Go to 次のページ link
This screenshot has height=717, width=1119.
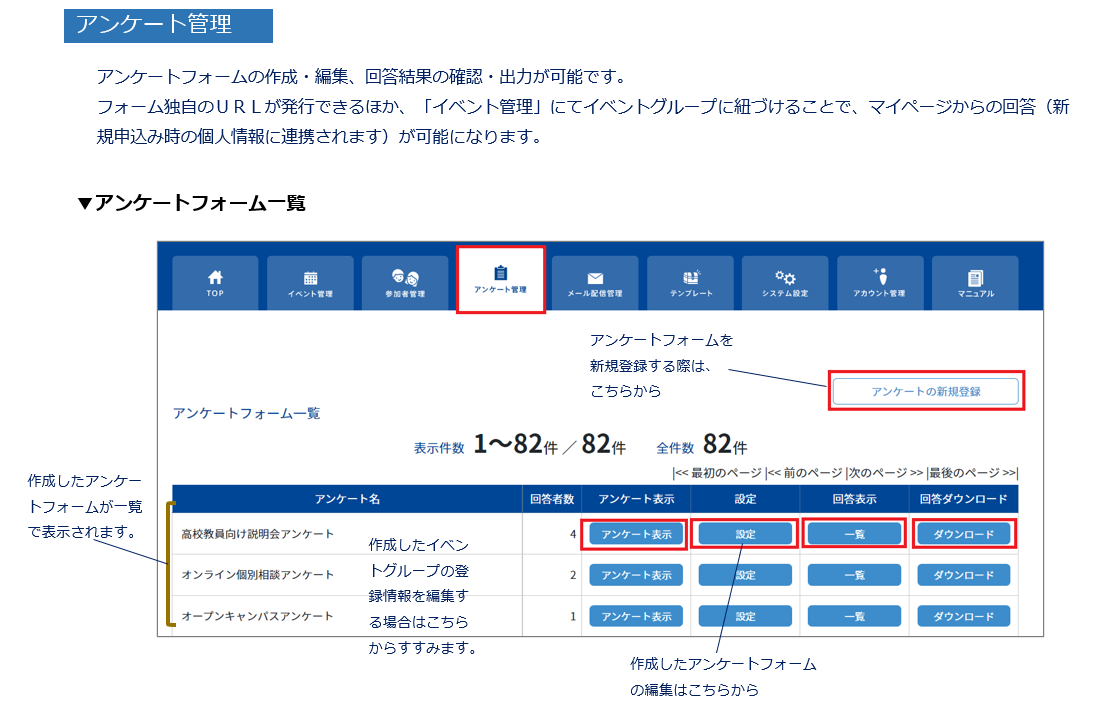885,473
